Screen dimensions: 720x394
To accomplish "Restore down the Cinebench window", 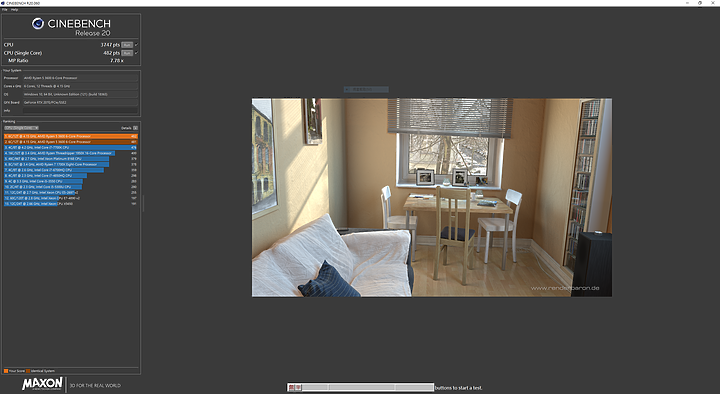I will coord(700,3).
